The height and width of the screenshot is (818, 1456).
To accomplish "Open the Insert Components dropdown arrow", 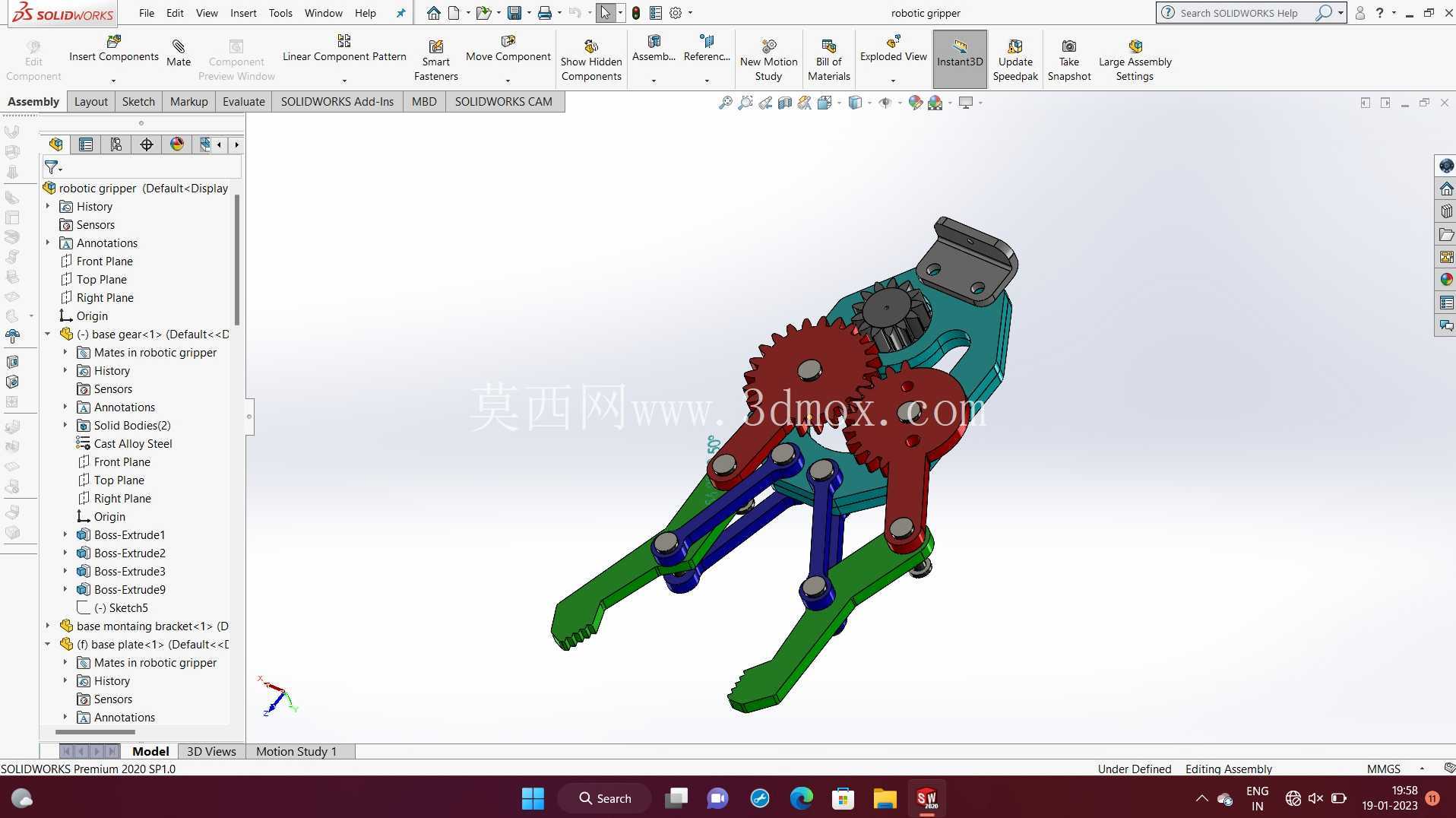I will click(113, 80).
